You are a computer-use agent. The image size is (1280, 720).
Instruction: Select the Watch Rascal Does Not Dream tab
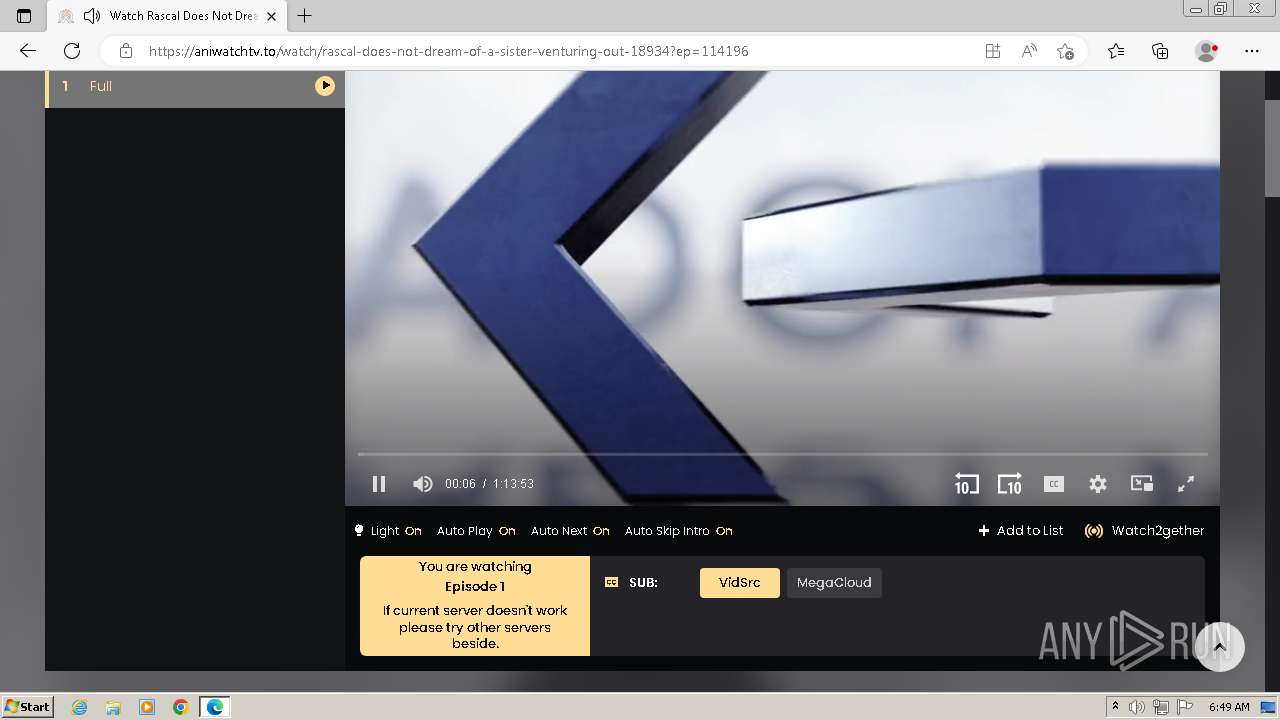coord(166,16)
